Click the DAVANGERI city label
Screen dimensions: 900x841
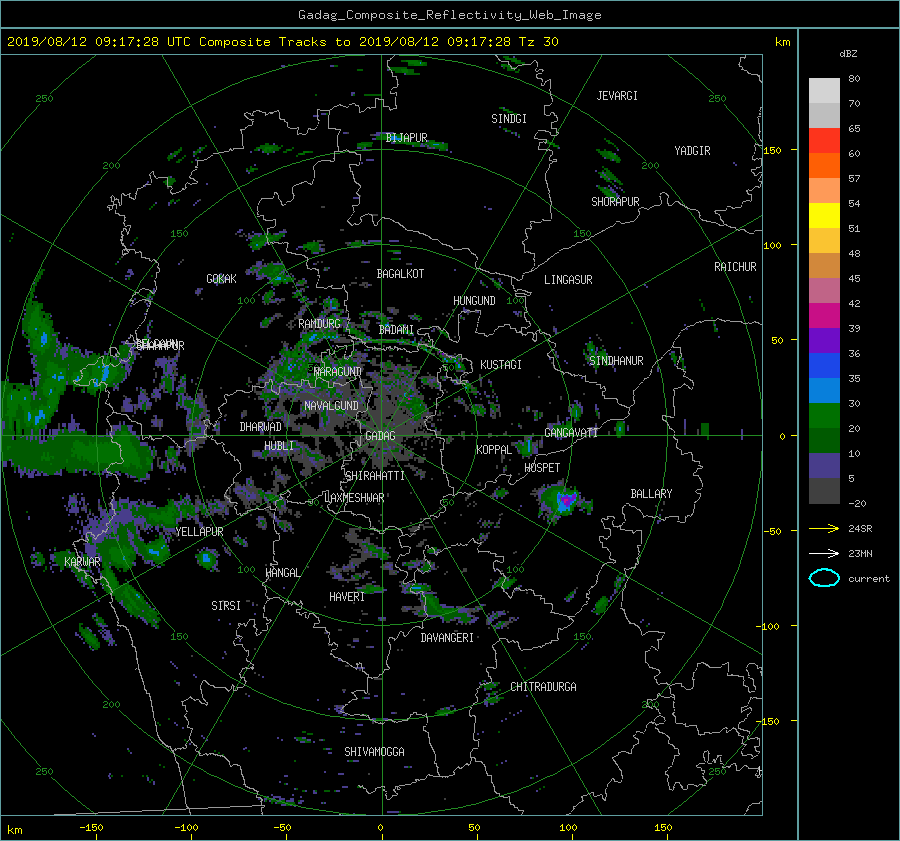[x=447, y=638]
